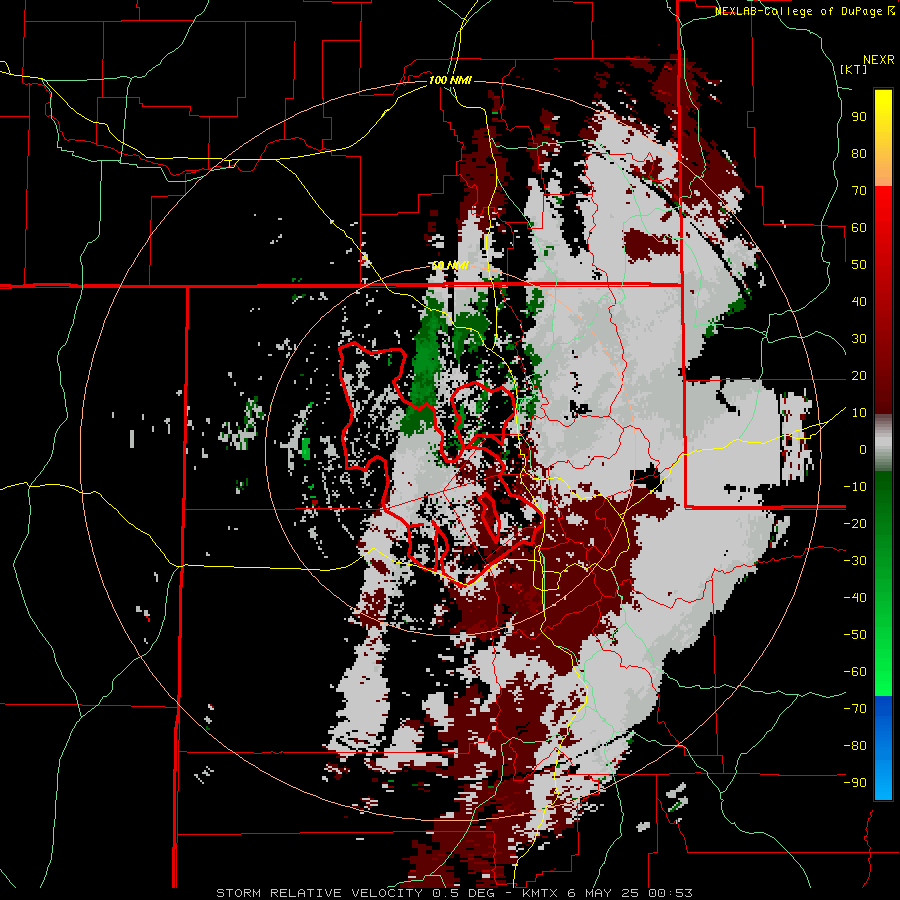Select the -90 value on velocity scale
The width and height of the screenshot is (900, 900).
point(855,783)
